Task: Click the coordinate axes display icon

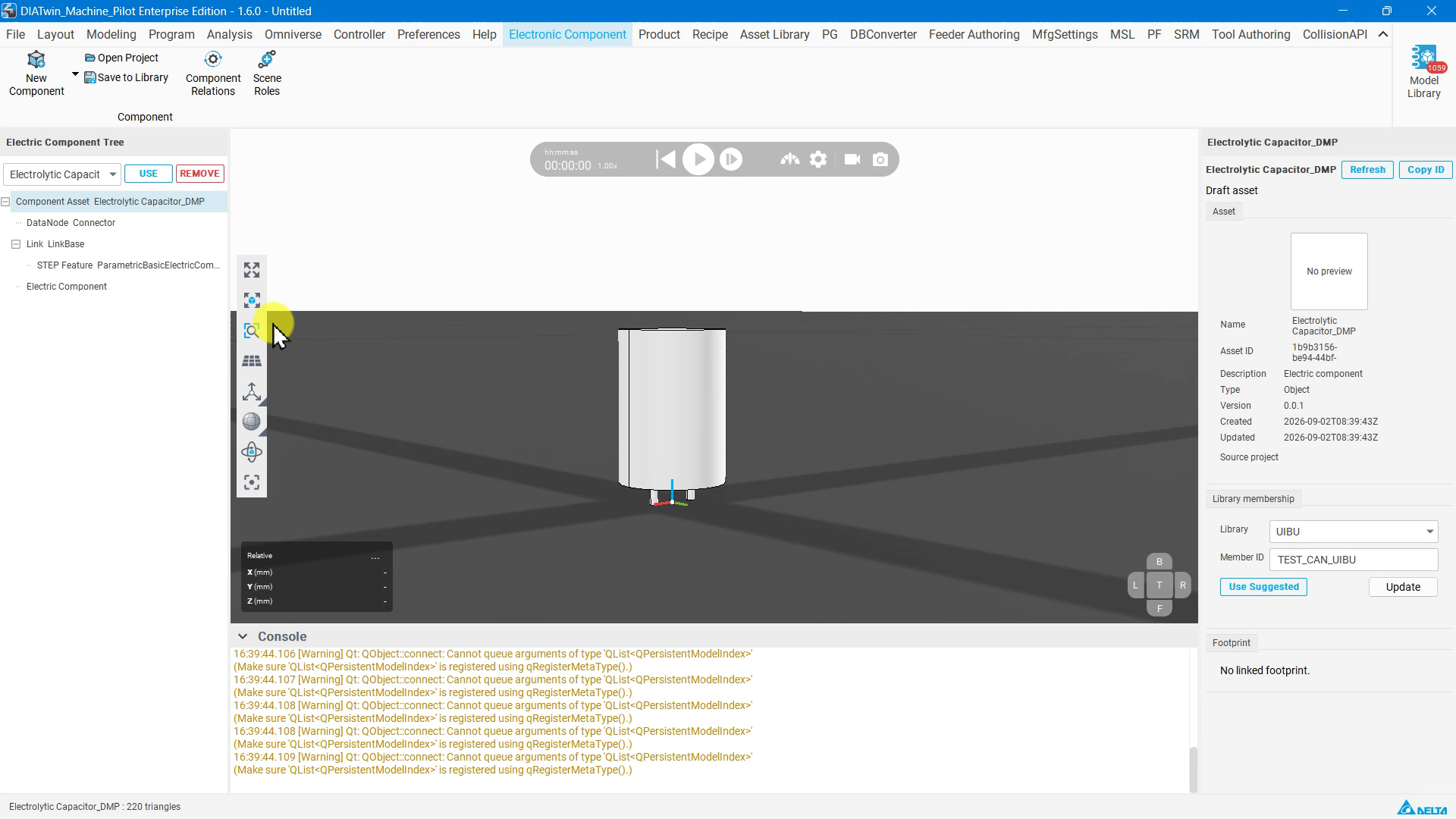Action: [252, 391]
